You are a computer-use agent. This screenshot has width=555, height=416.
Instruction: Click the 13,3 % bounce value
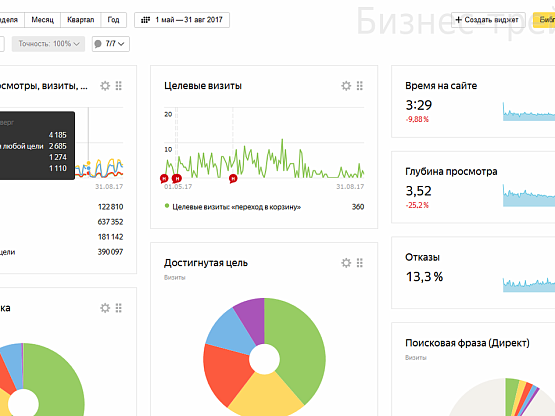424,277
